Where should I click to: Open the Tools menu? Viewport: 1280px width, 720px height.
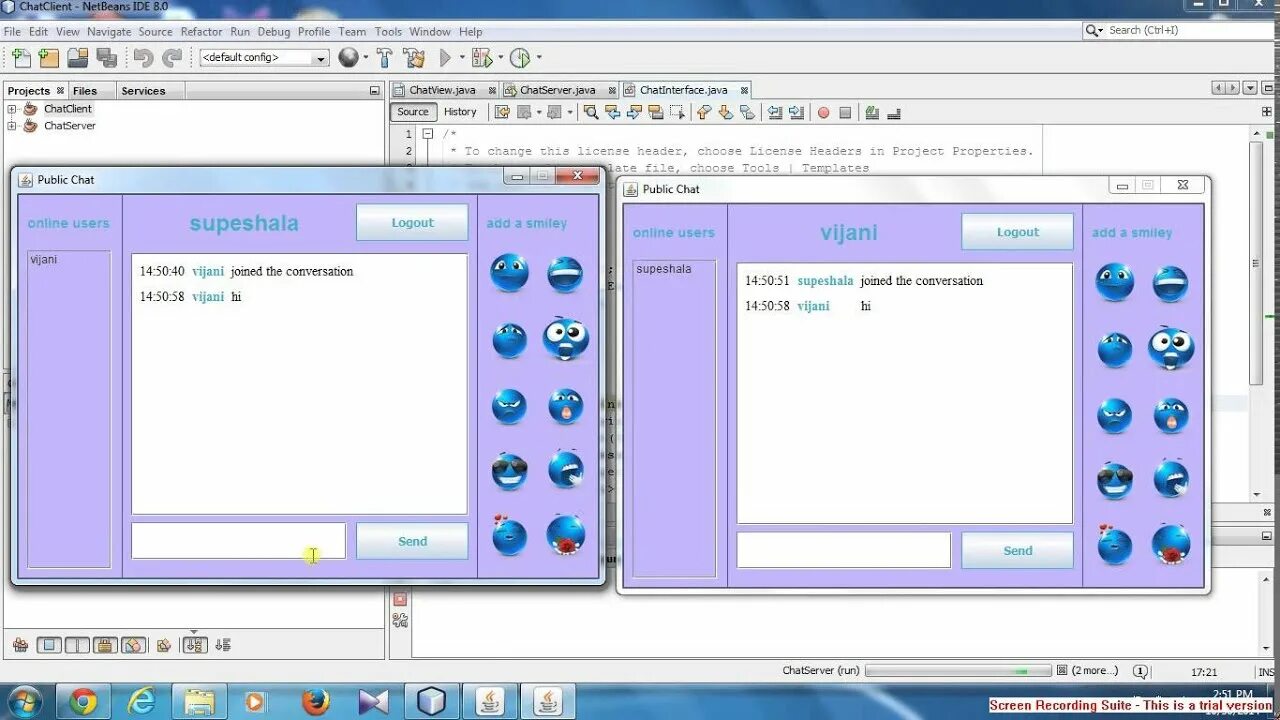(x=388, y=31)
